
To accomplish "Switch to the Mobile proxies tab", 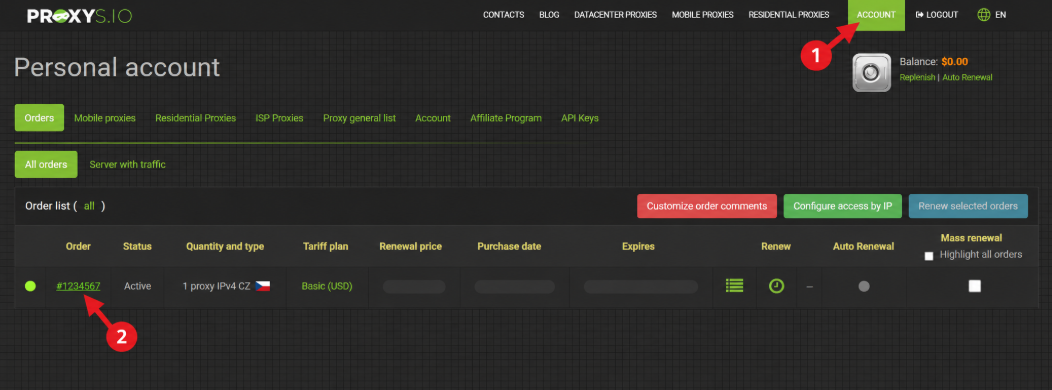I will point(105,117).
